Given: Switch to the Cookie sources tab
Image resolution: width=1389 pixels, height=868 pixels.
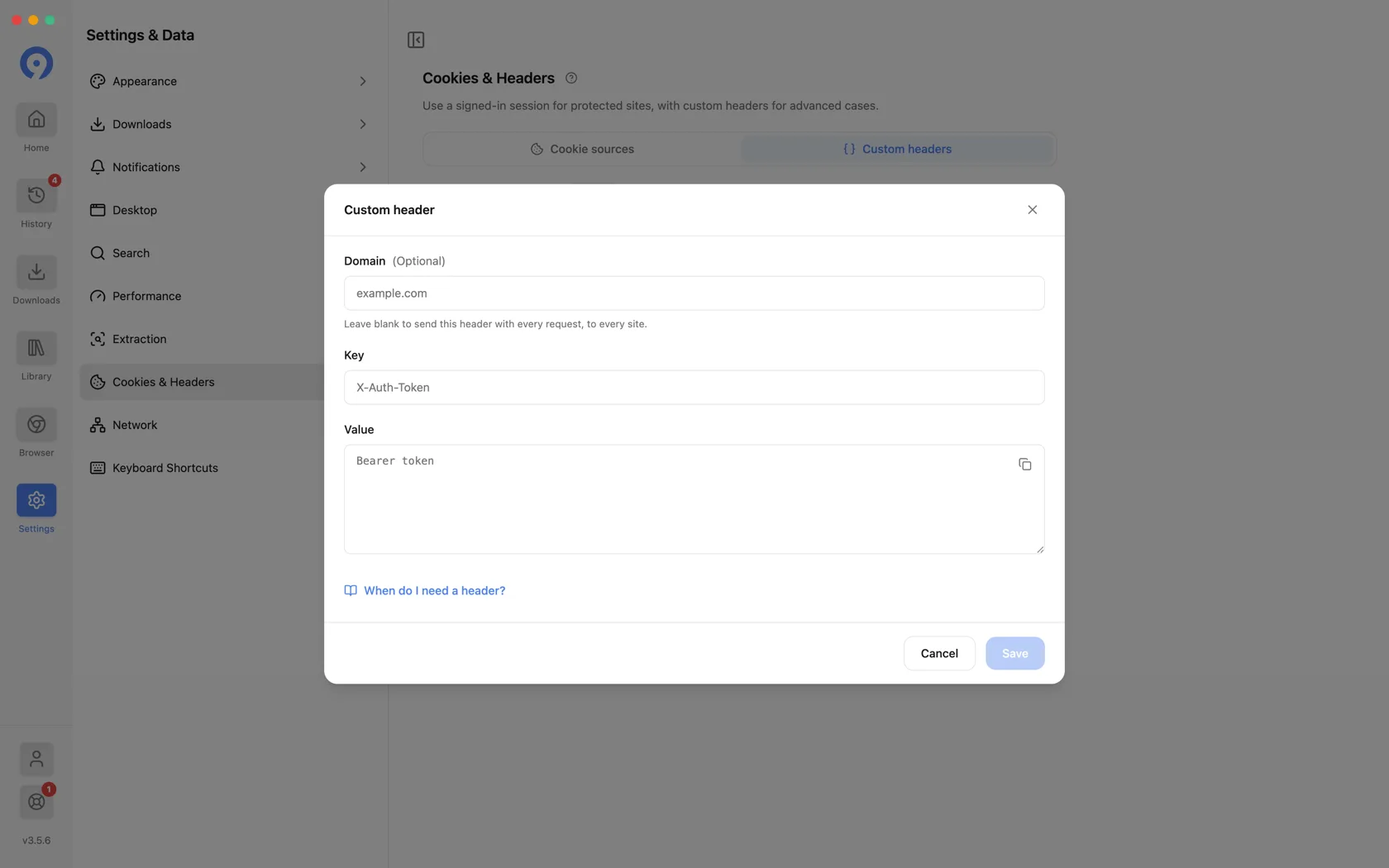Looking at the screenshot, I should click(x=582, y=149).
